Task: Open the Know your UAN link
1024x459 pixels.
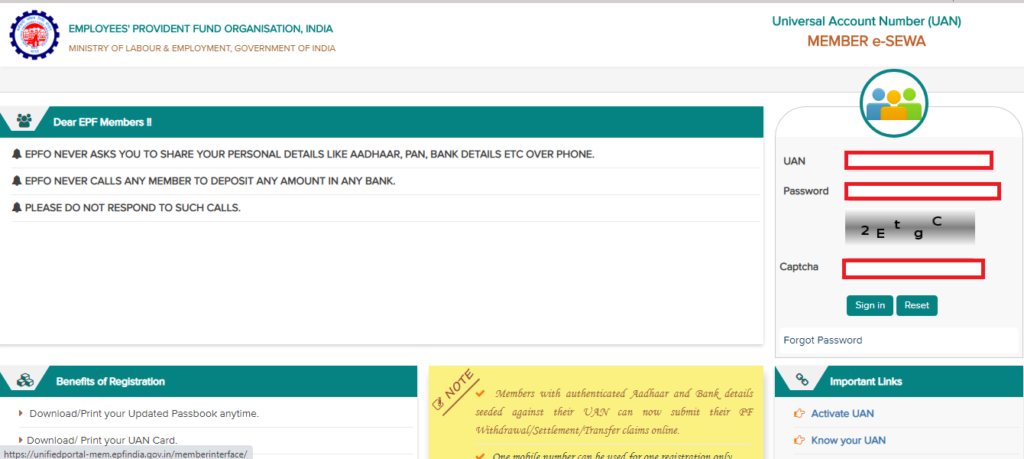Action: click(x=848, y=440)
